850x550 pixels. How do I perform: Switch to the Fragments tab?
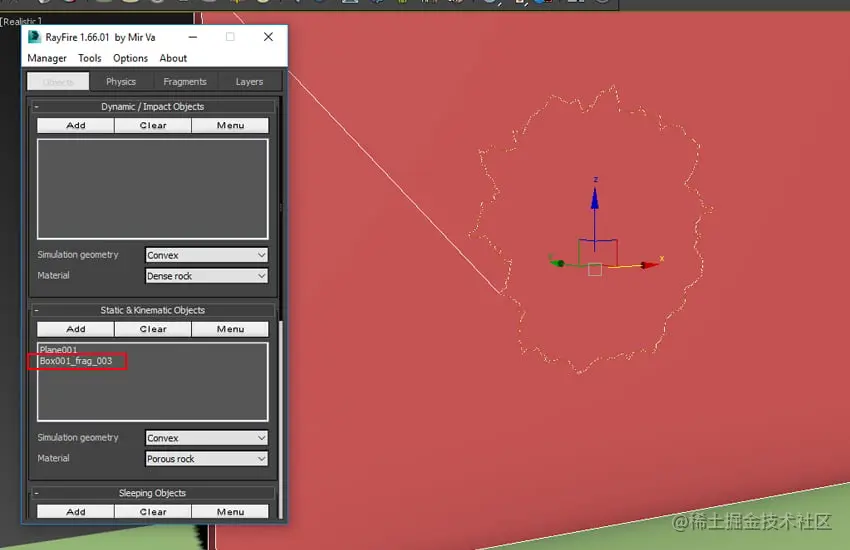click(x=185, y=82)
